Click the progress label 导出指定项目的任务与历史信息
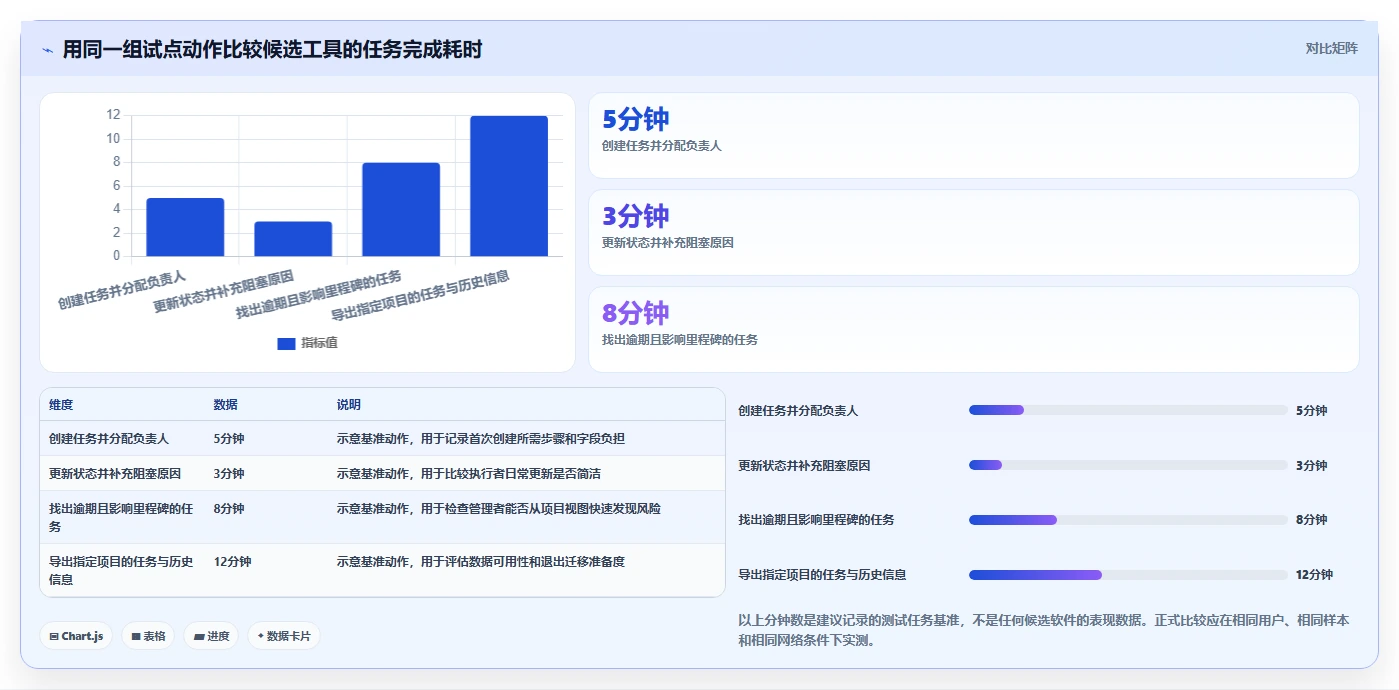This screenshot has height=690, width=1399. 822,575
